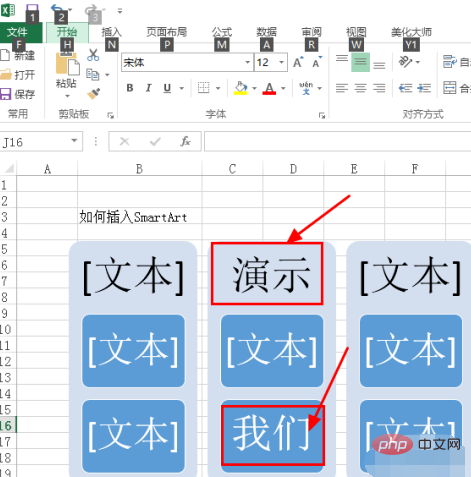The image size is (471, 477).
Task: Open the font name 宋体 dropdown
Action: click(x=247, y=62)
